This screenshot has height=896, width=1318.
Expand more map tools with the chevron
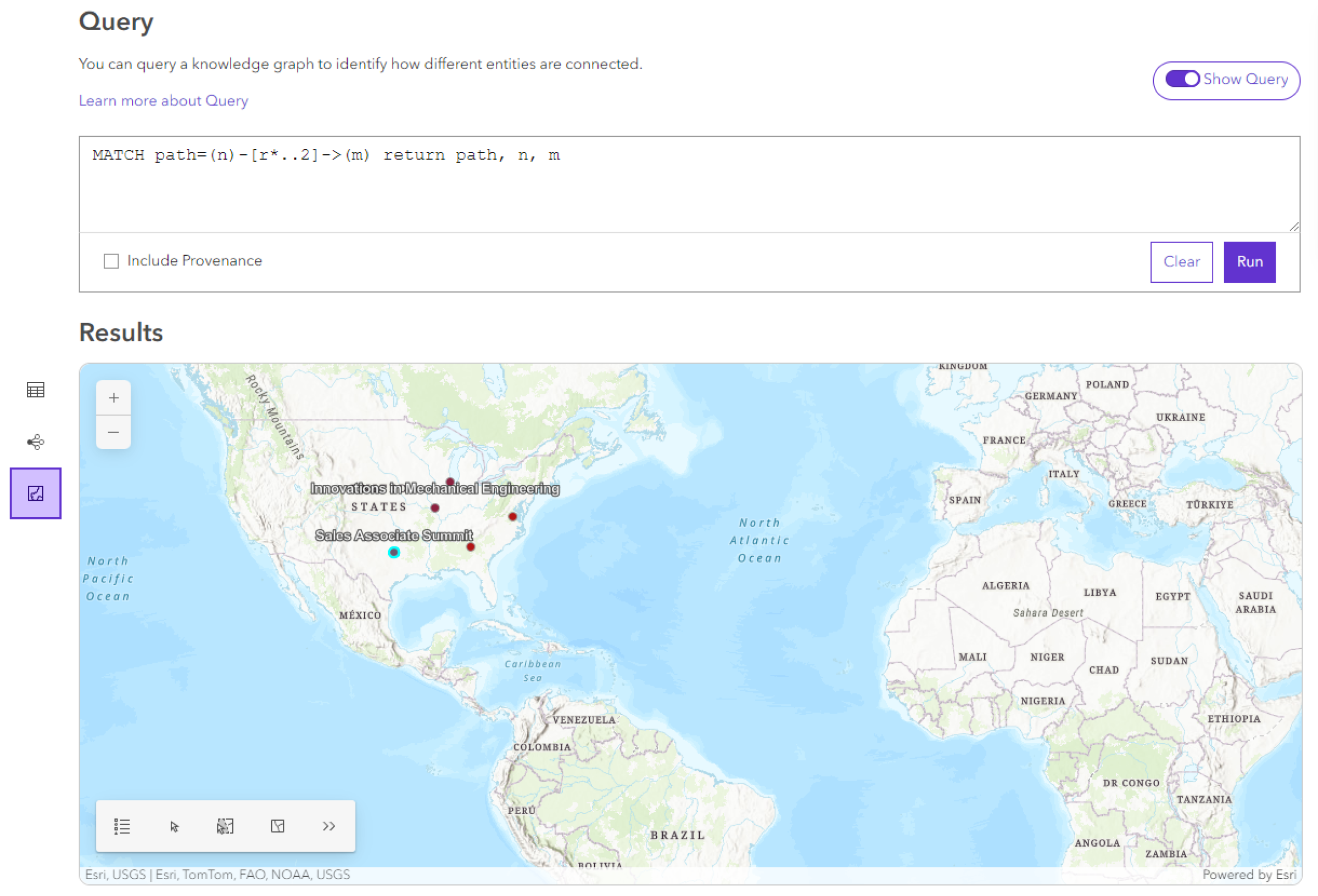coord(328,826)
